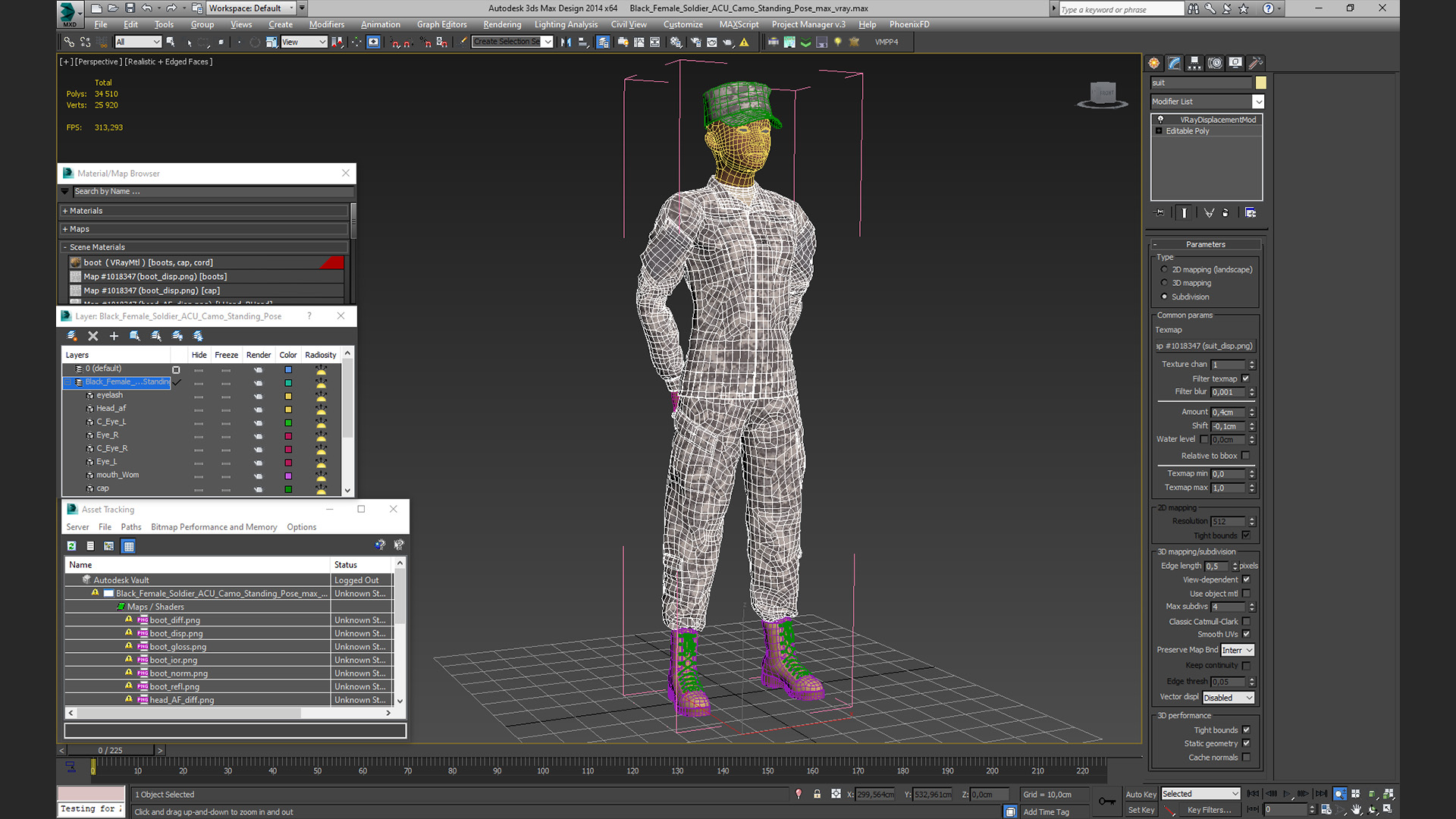The width and height of the screenshot is (1456, 819).
Task: Enable the Relative to bbox checkbox
Action: (1245, 456)
